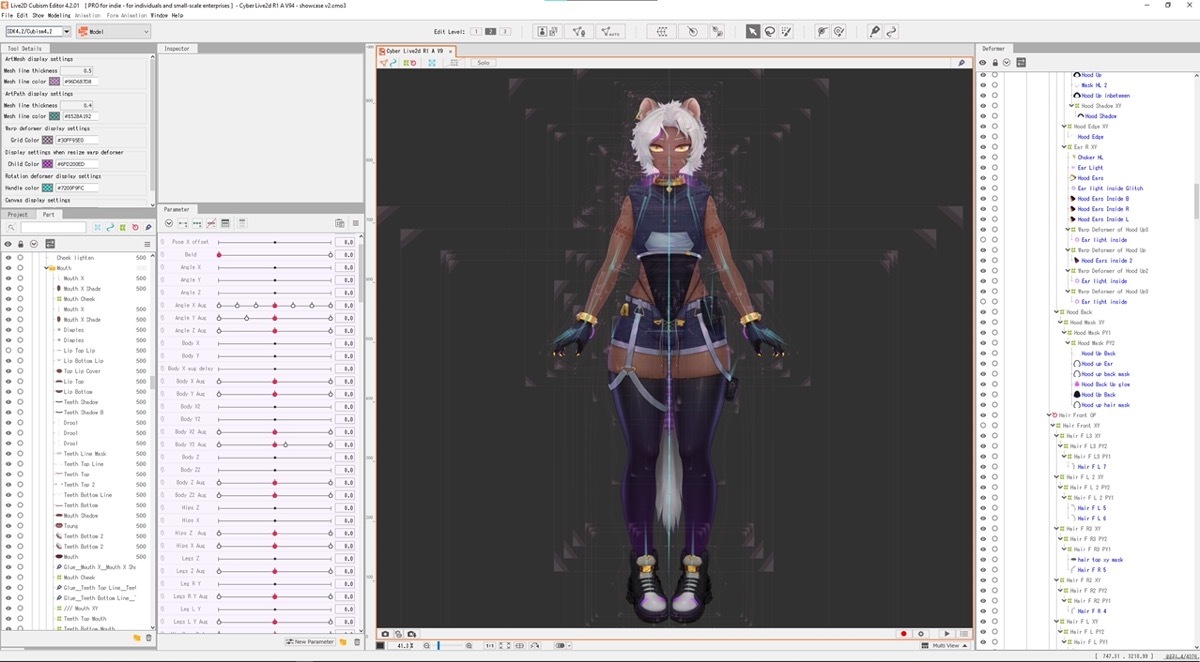The height and width of the screenshot is (662, 1200).
Task: Toggle lock circle for Lip Bottom part
Action: pos(20,392)
